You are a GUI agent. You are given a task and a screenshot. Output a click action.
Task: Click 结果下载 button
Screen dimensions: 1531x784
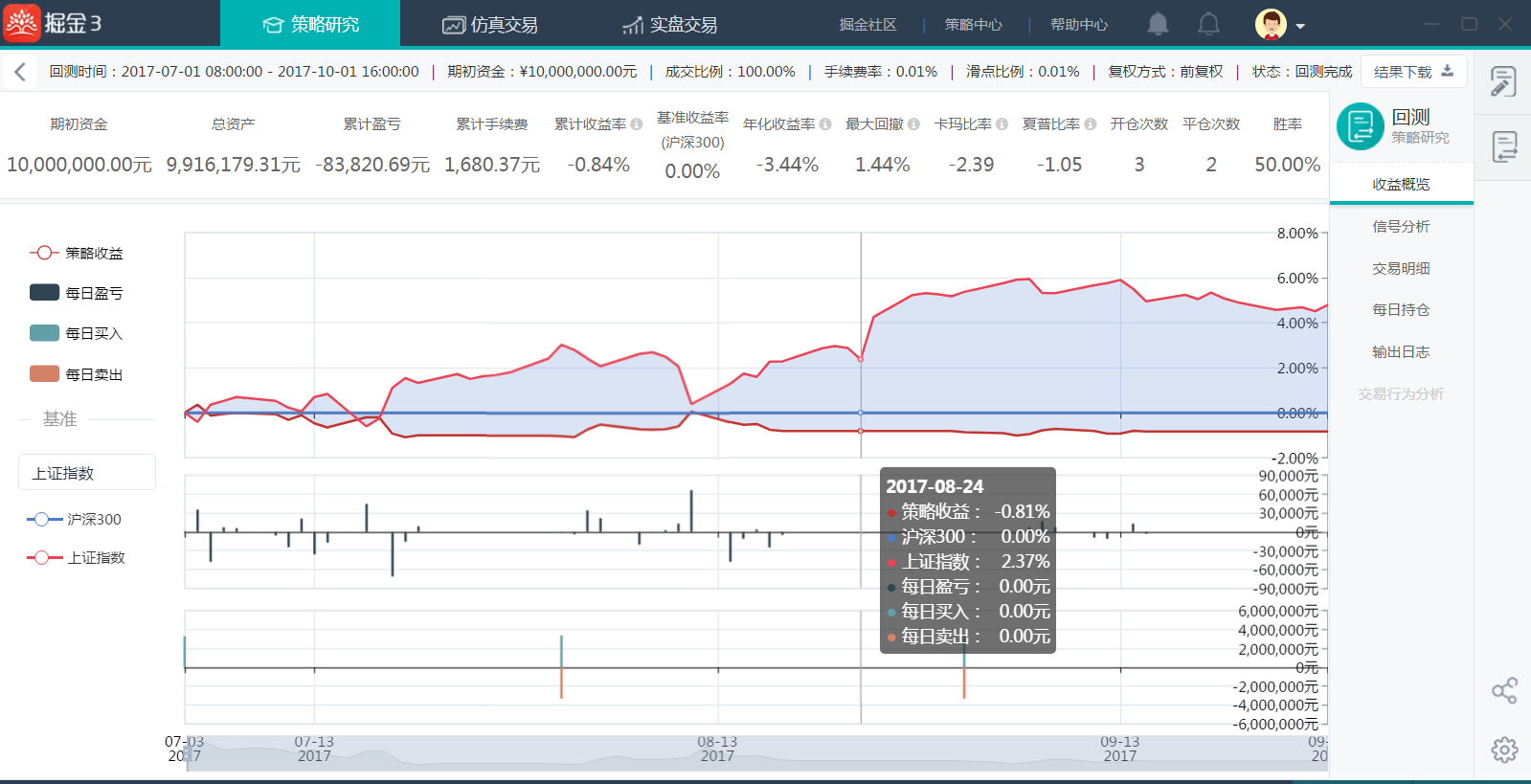click(x=1413, y=72)
